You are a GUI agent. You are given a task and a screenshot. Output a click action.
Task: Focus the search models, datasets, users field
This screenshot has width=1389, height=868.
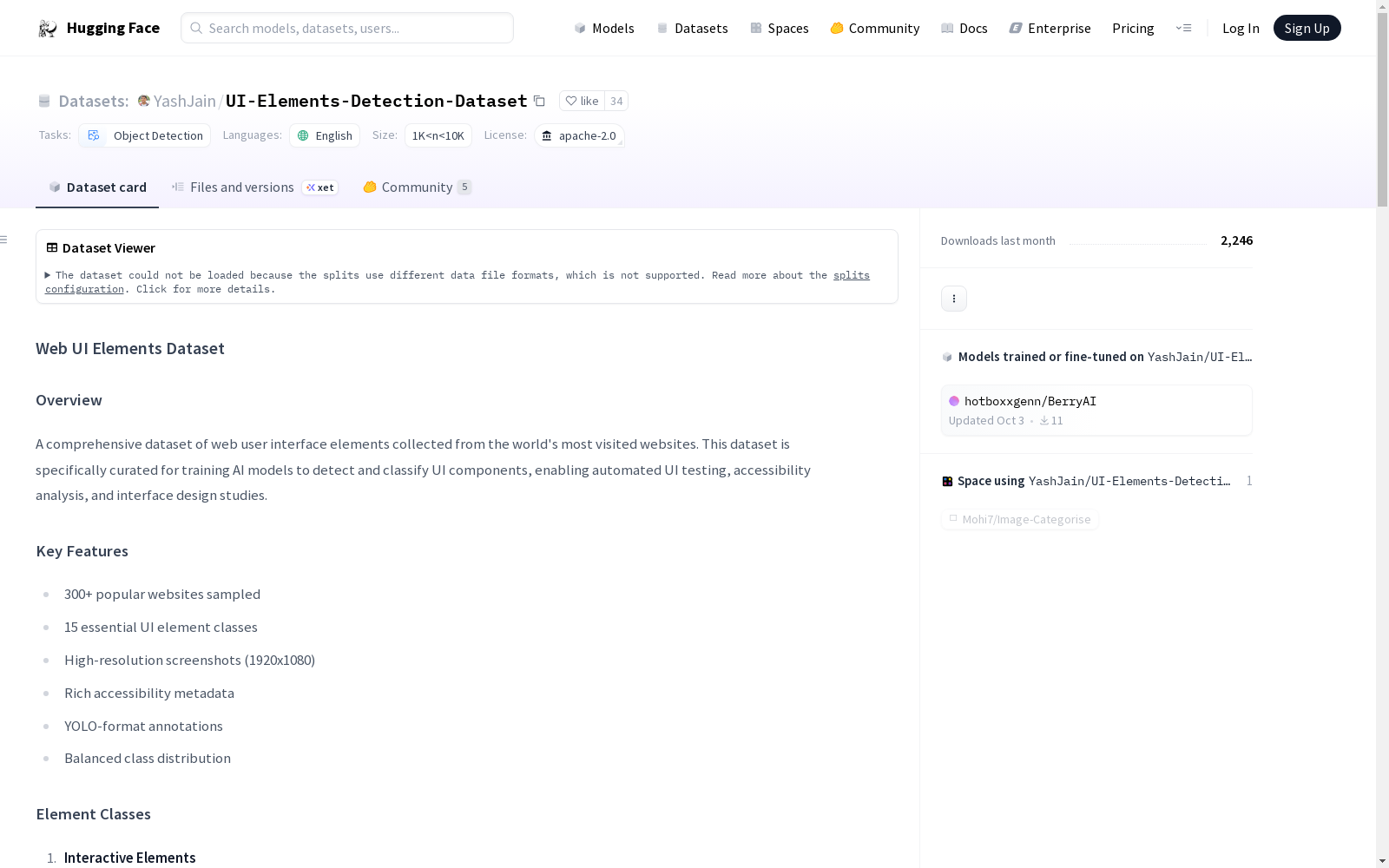[347, 28]
